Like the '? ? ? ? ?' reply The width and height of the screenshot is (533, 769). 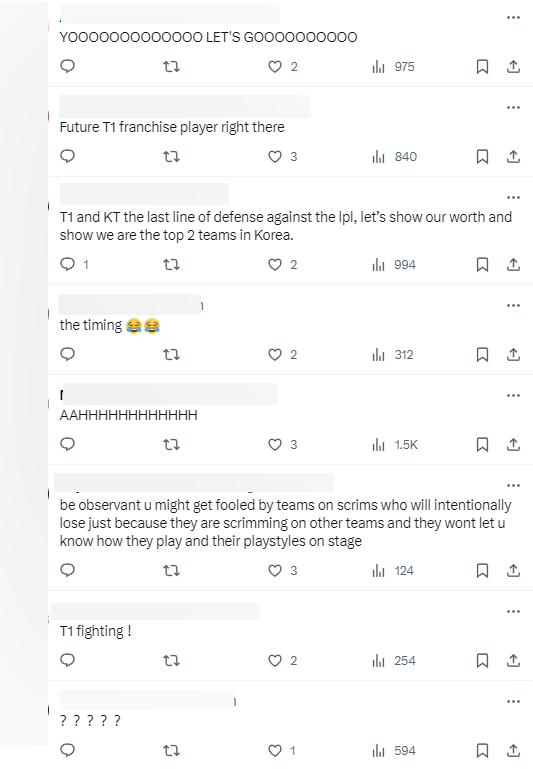282,750
